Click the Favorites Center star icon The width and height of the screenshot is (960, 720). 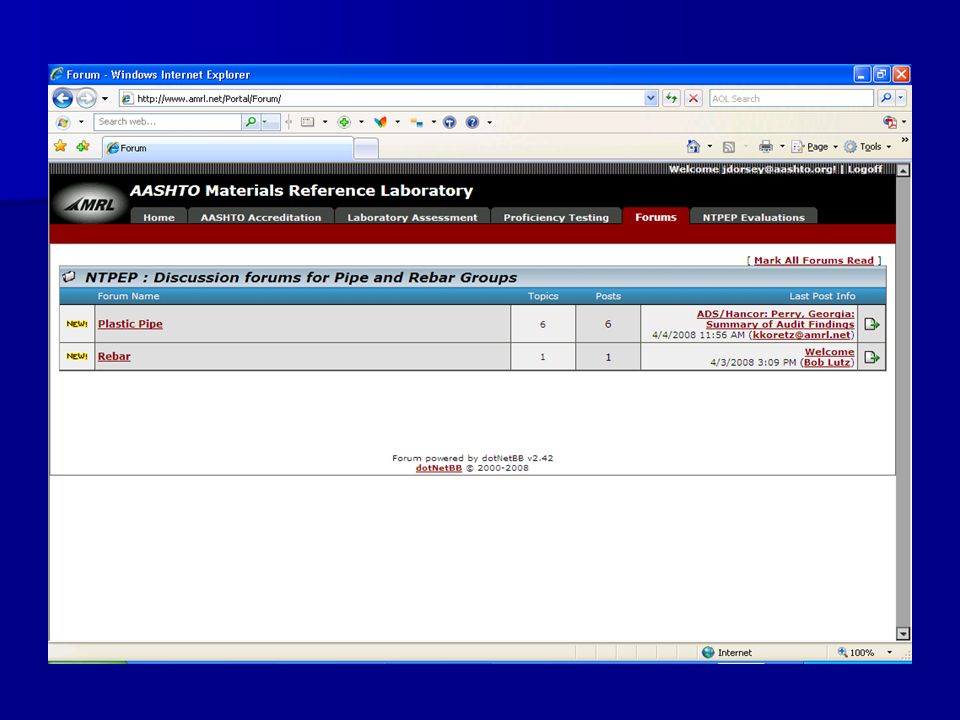click(x=60, y=146)
